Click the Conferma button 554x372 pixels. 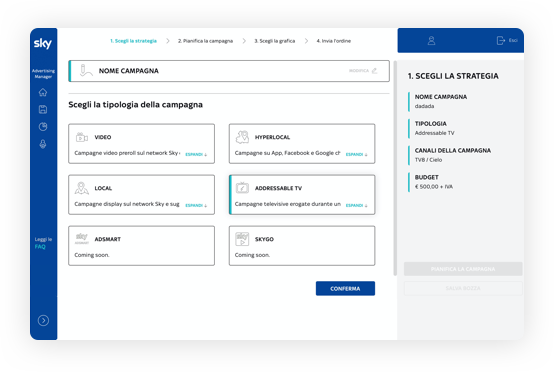(345, 288)
